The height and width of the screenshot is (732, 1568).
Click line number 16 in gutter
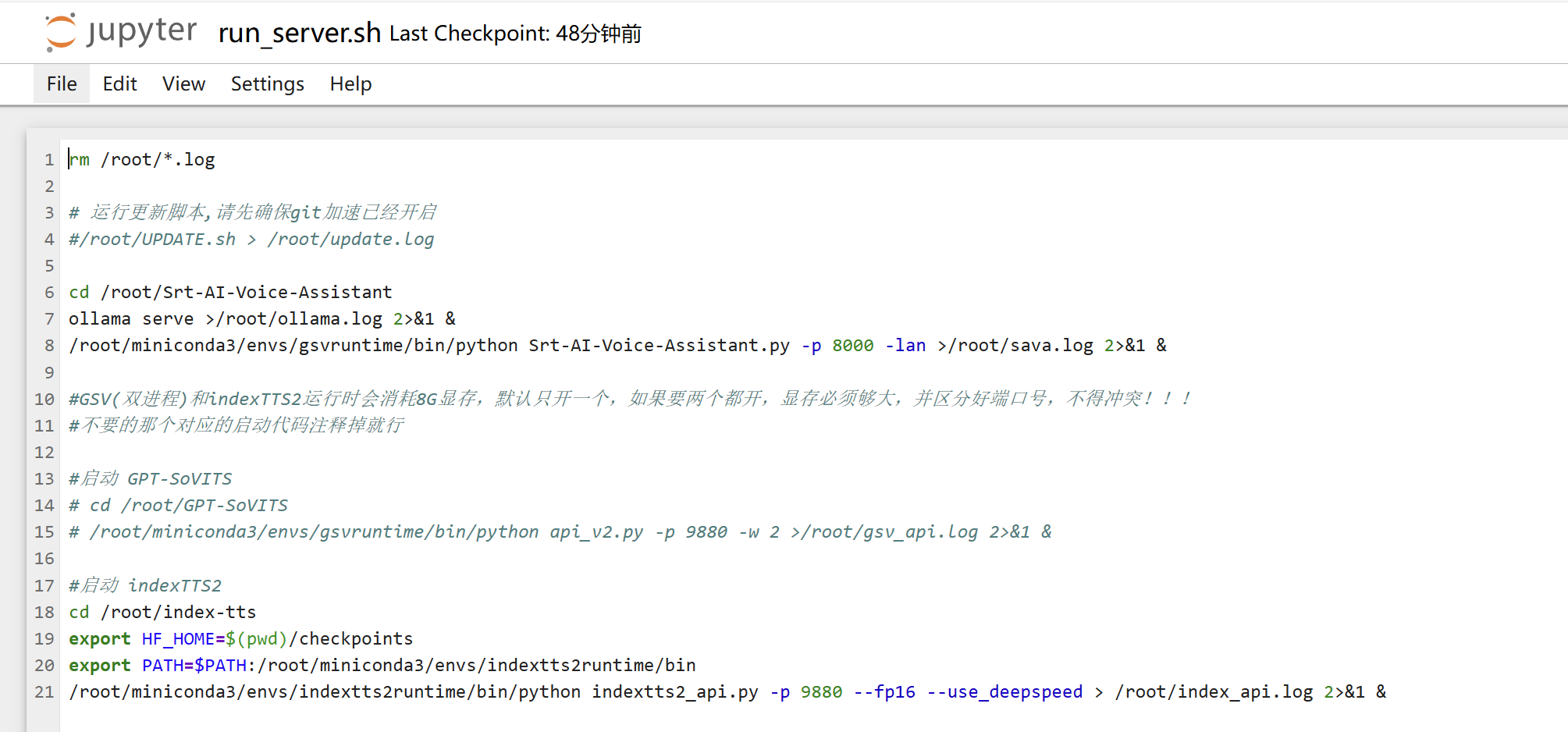[x=44, y=559]
